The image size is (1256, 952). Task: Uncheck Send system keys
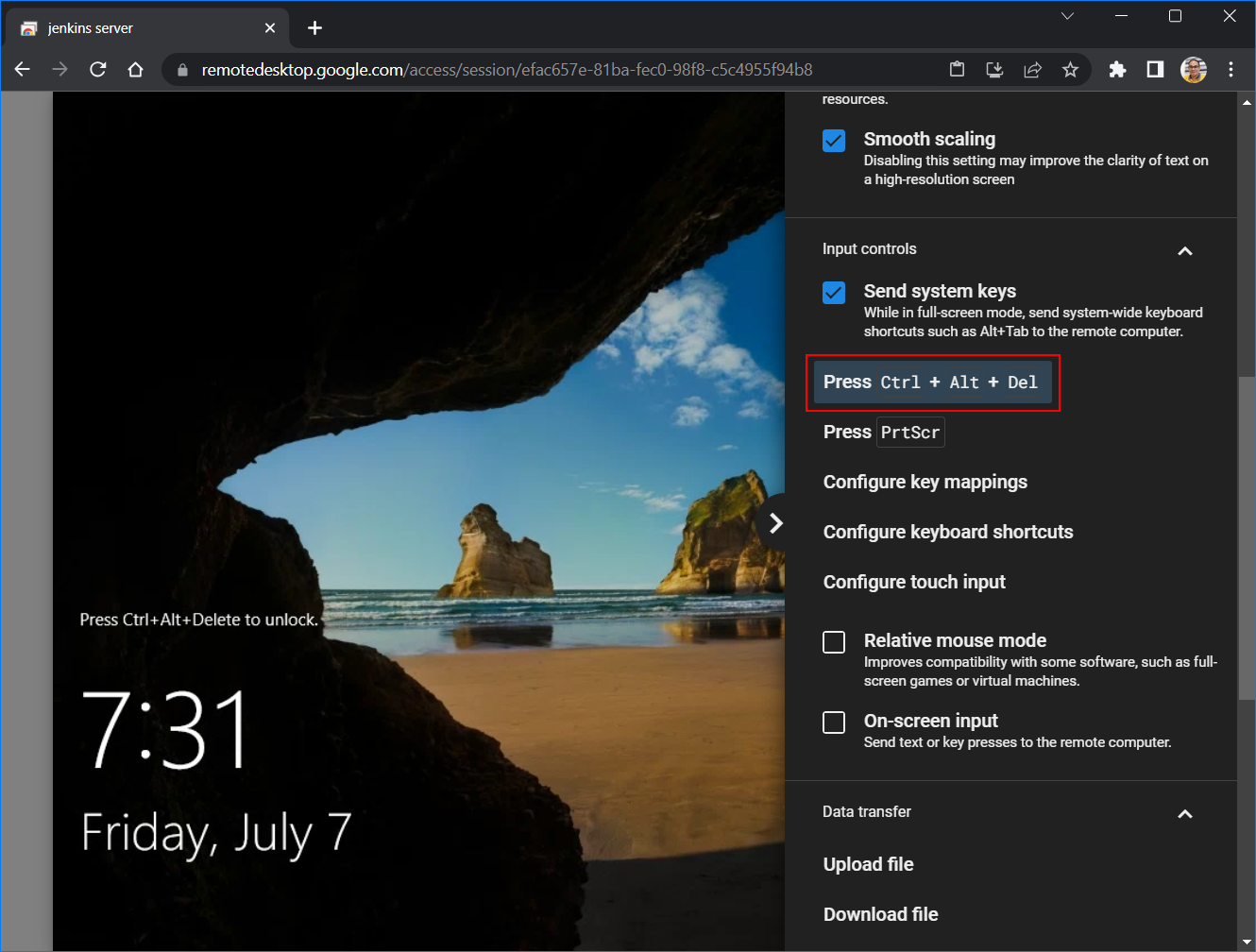point(834,293)
